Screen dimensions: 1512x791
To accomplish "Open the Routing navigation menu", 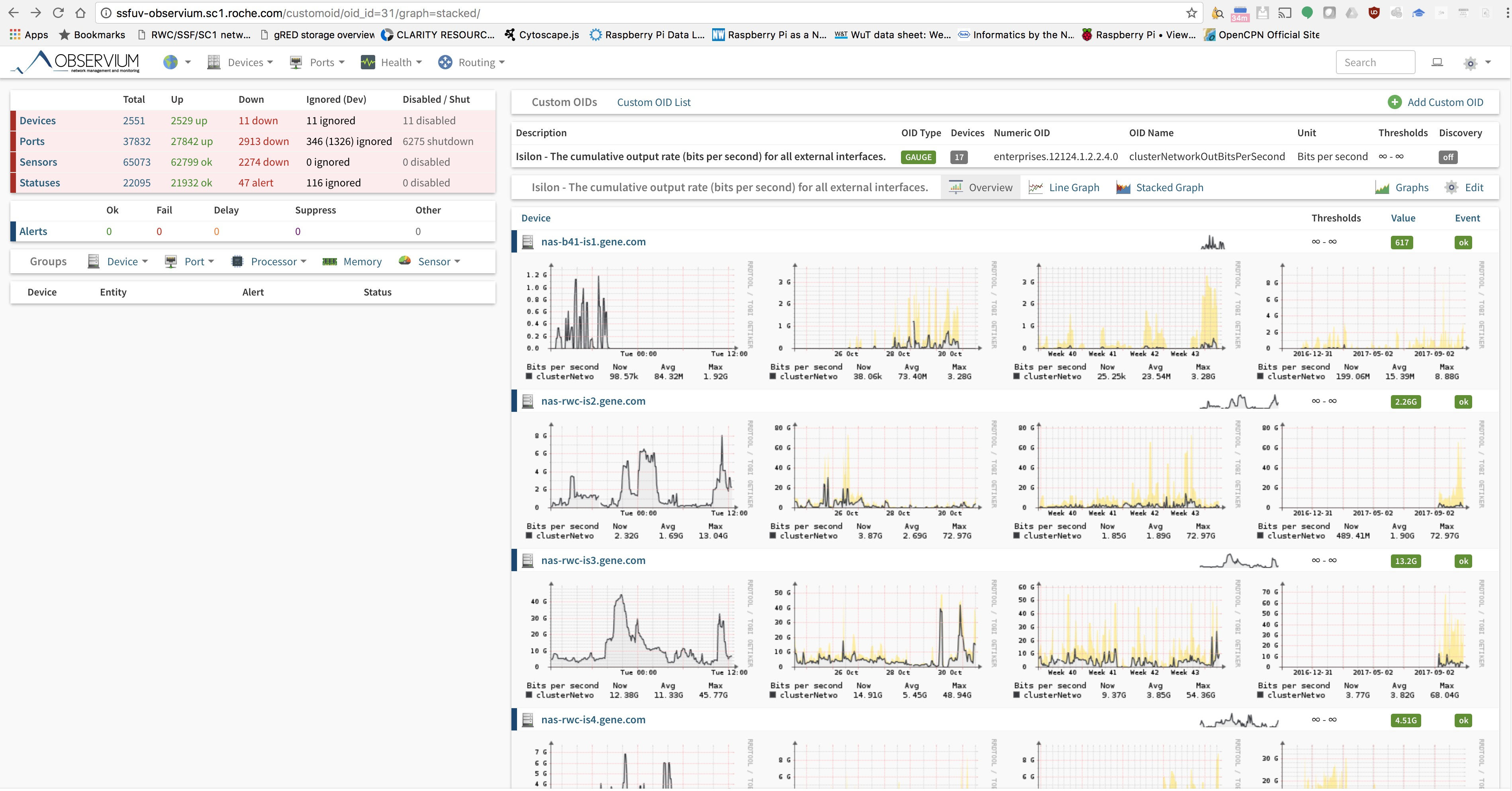I will point(471,62).
